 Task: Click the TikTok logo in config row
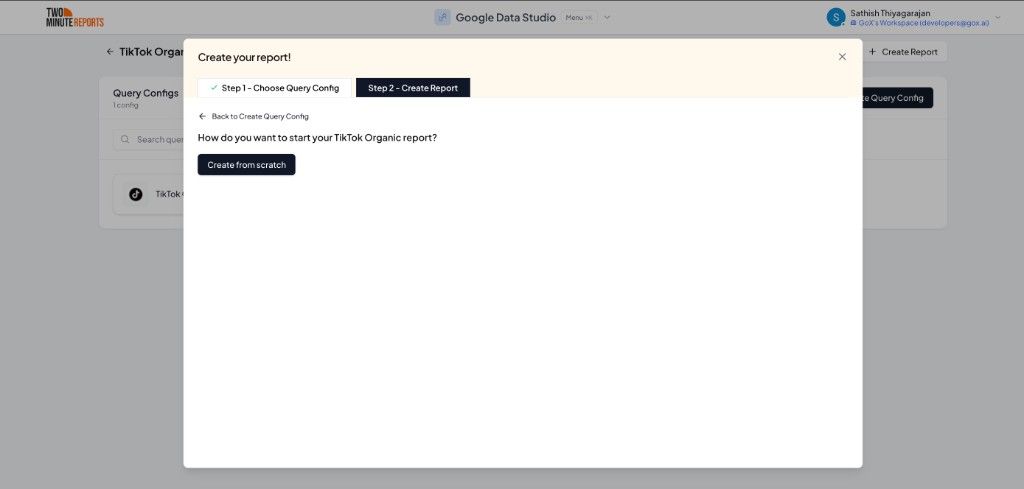click(135, 194)
